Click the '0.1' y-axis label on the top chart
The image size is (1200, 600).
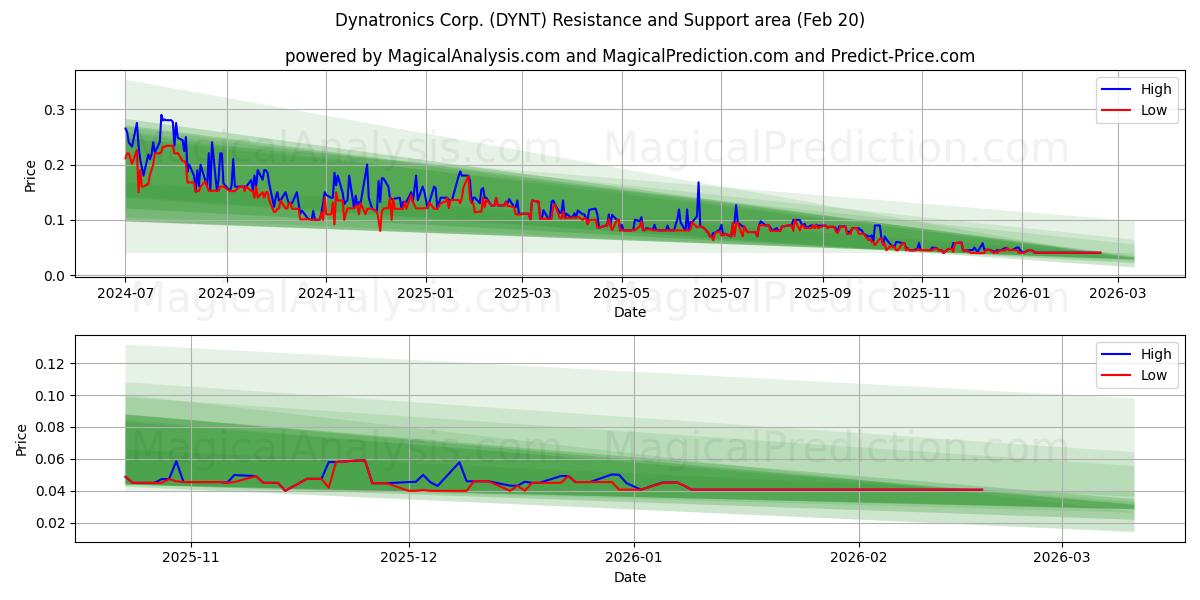pos(56,220)
